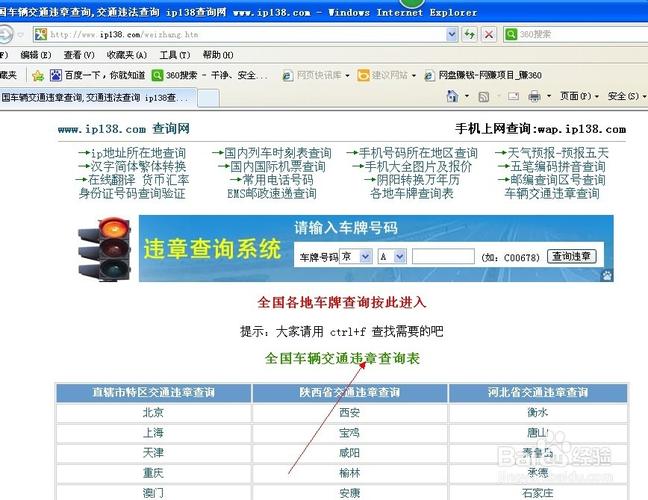
Task: Open the 编辑(E) menu
Action: (x=36, y=55)
